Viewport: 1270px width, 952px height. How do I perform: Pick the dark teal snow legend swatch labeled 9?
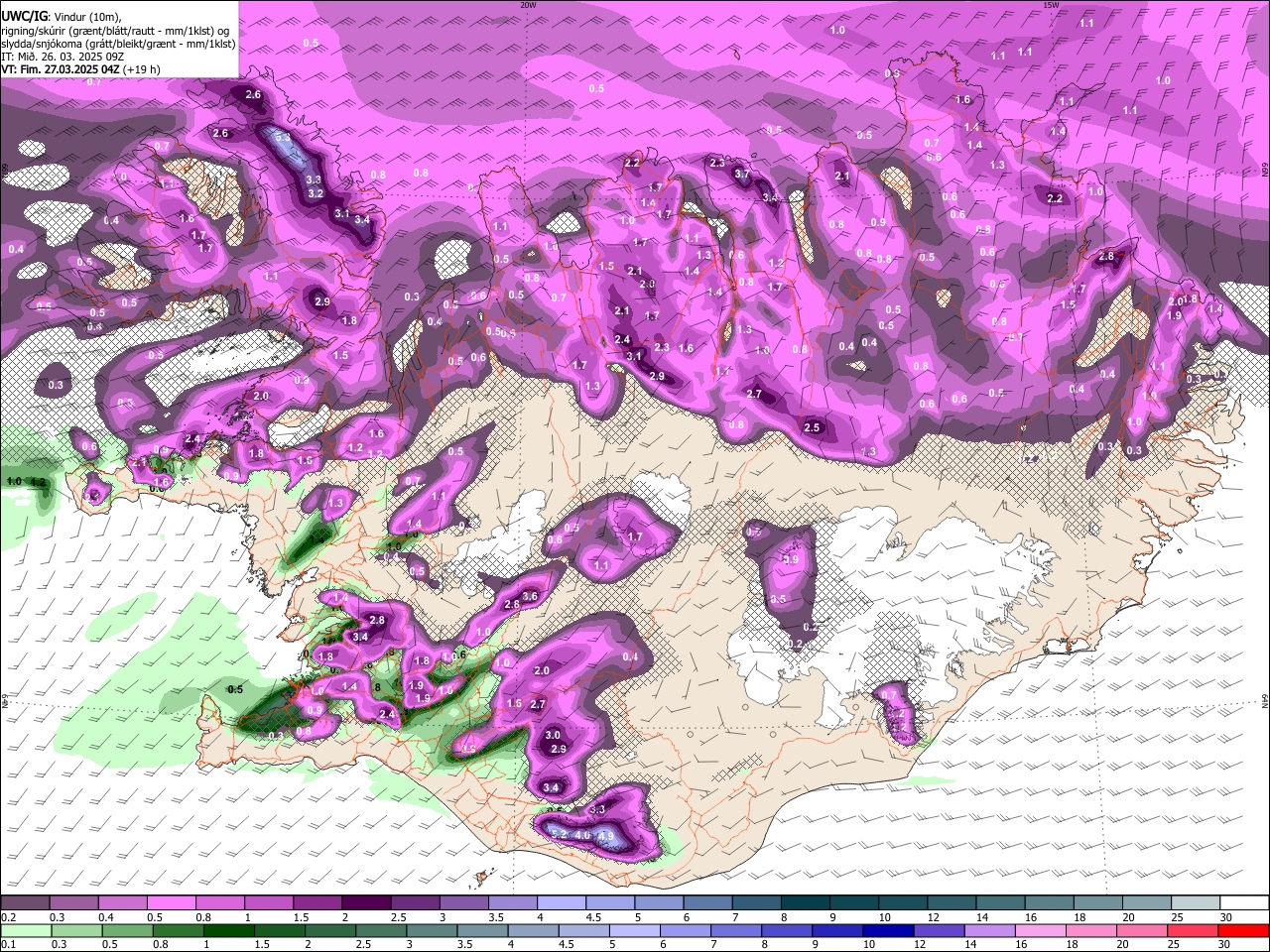tap(853, 903)
